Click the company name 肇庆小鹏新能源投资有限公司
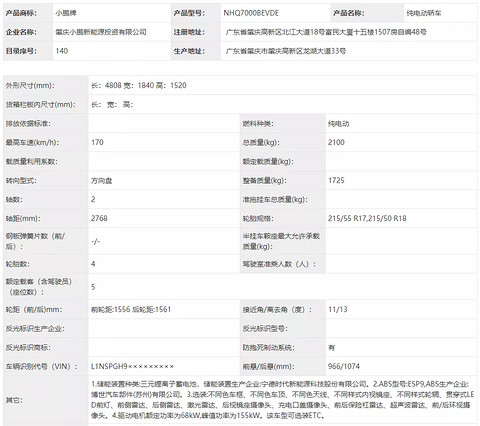Screen dimensions: 480x426 tap(101, 32)
